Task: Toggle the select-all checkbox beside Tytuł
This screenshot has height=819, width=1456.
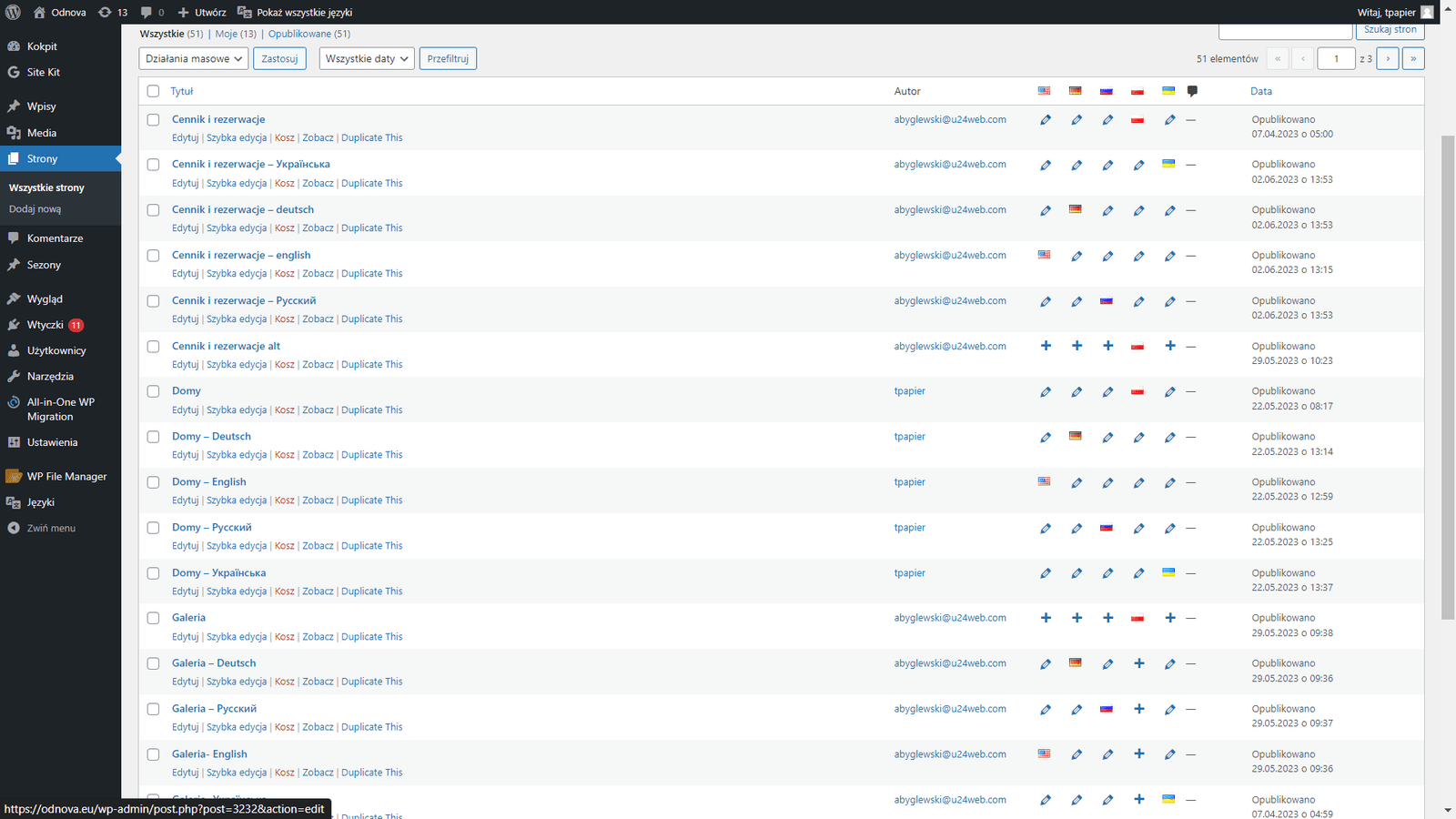Action: coord(153,91)
